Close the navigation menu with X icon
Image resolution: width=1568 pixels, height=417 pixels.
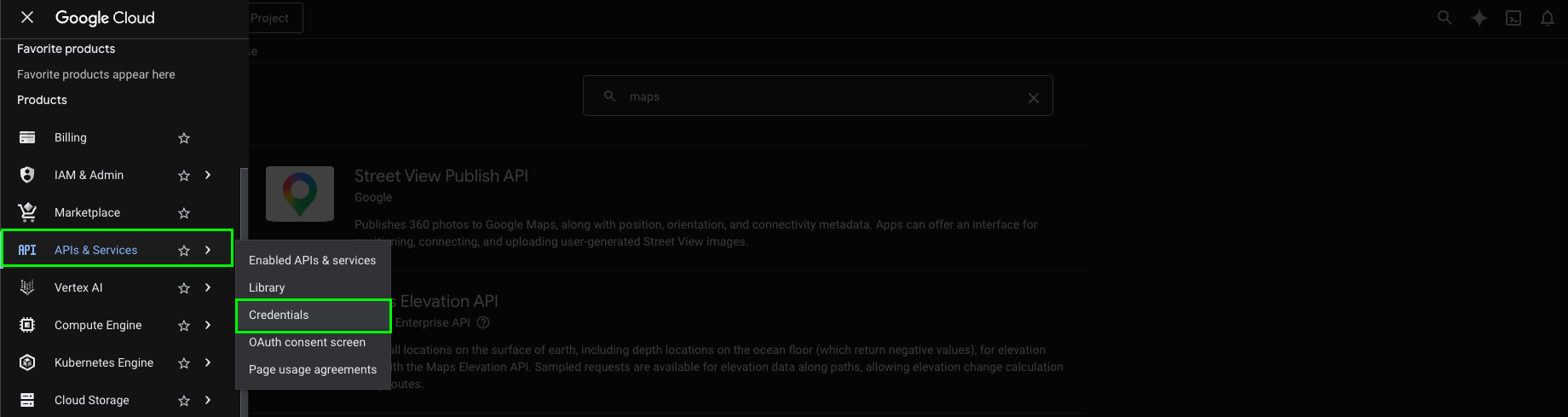point(27,17)
